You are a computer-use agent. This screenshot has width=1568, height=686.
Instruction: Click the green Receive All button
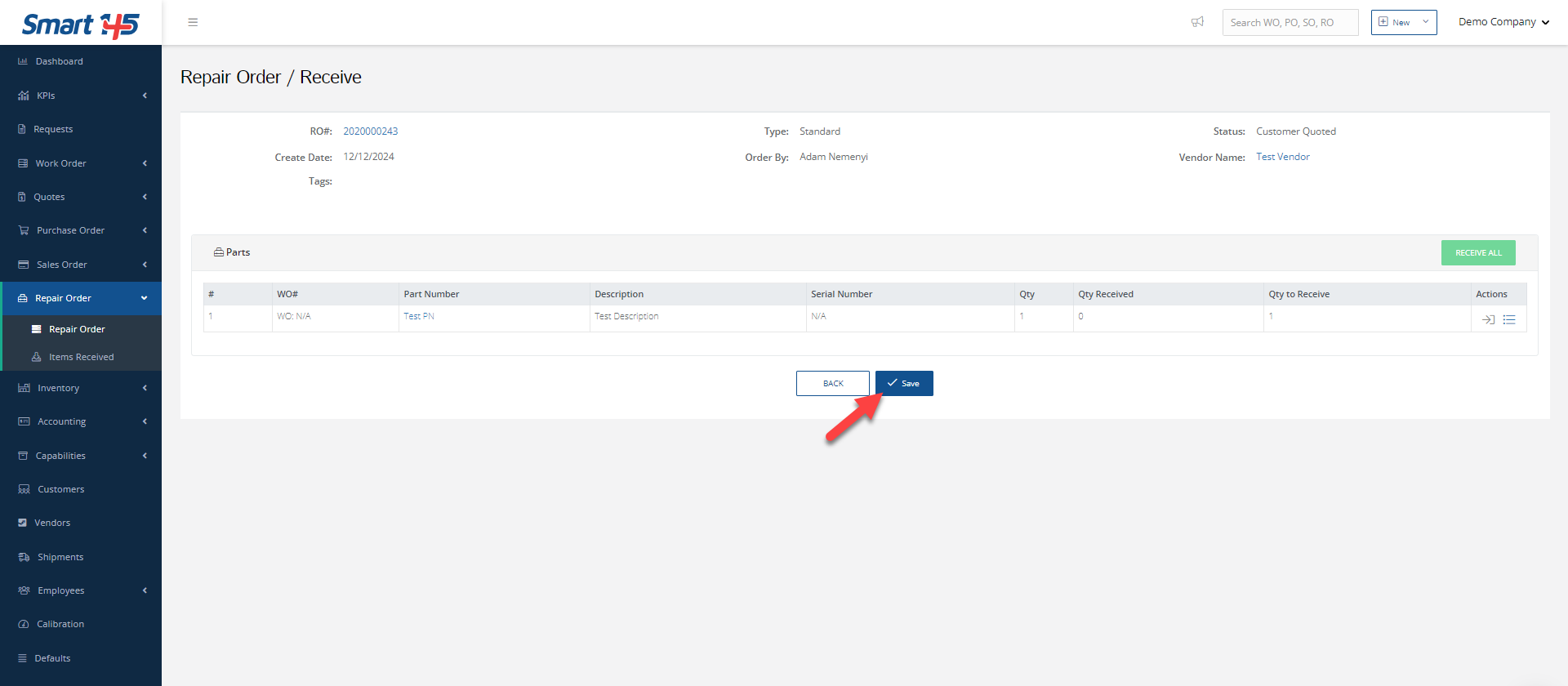[x=1477, y=252]
